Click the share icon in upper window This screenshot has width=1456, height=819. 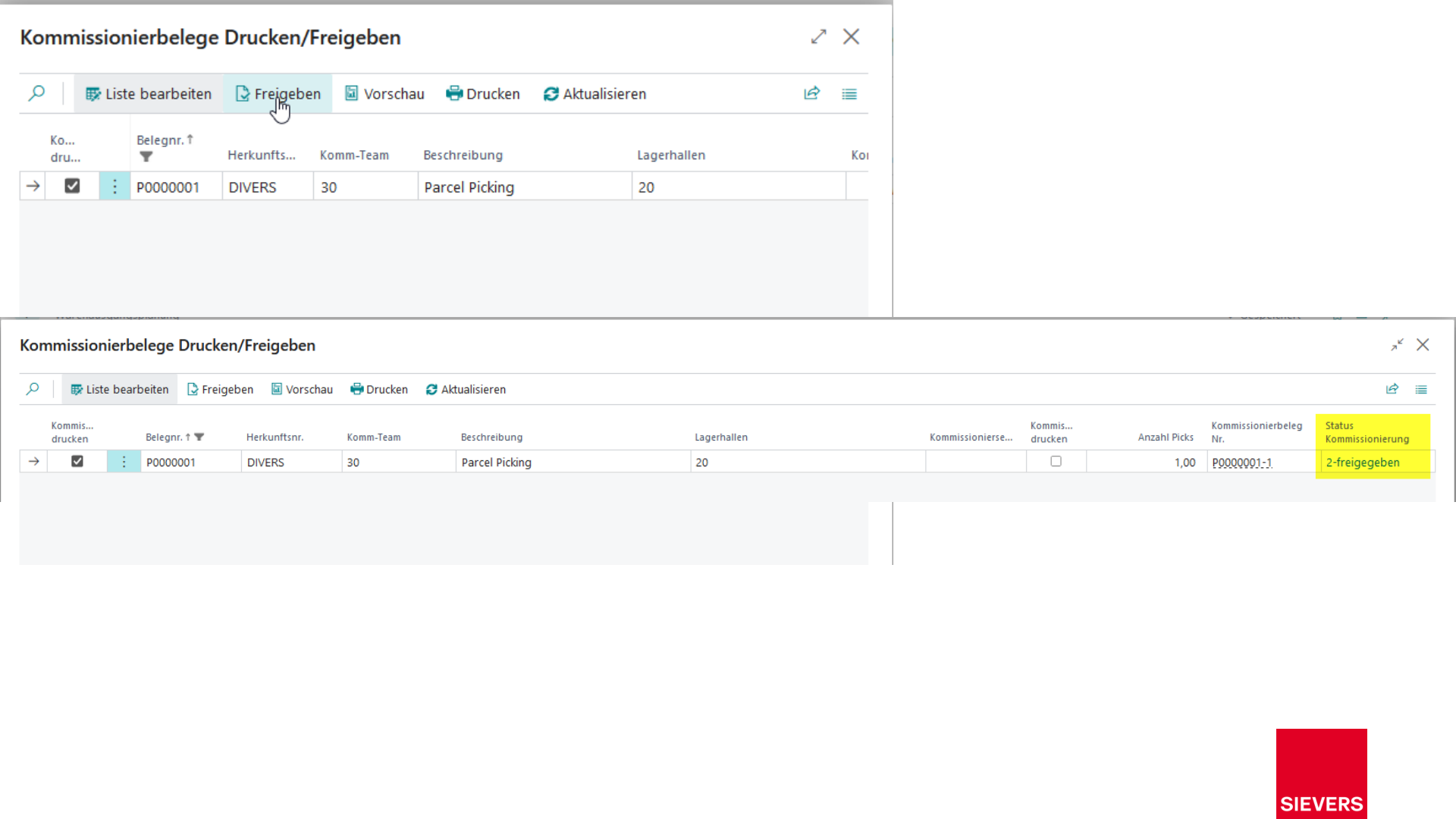(x=812, y=93)
